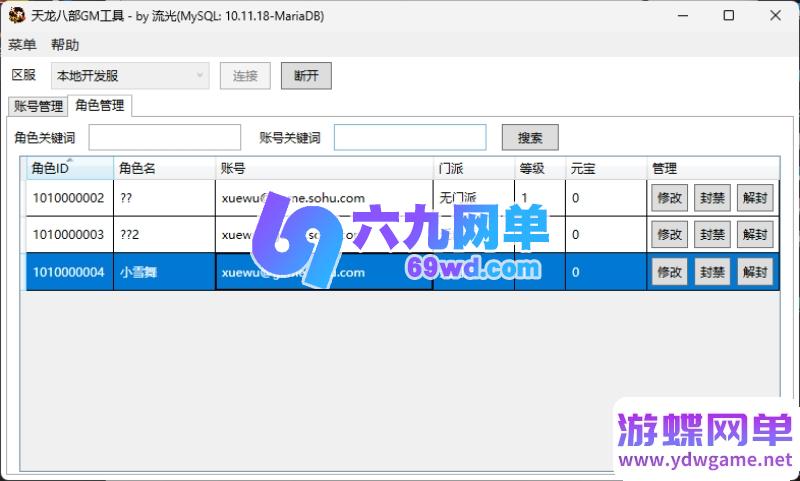Click the 管理 column header
Image resolution: width=800 pixels, height=481 pixels.
click(713, 168)
